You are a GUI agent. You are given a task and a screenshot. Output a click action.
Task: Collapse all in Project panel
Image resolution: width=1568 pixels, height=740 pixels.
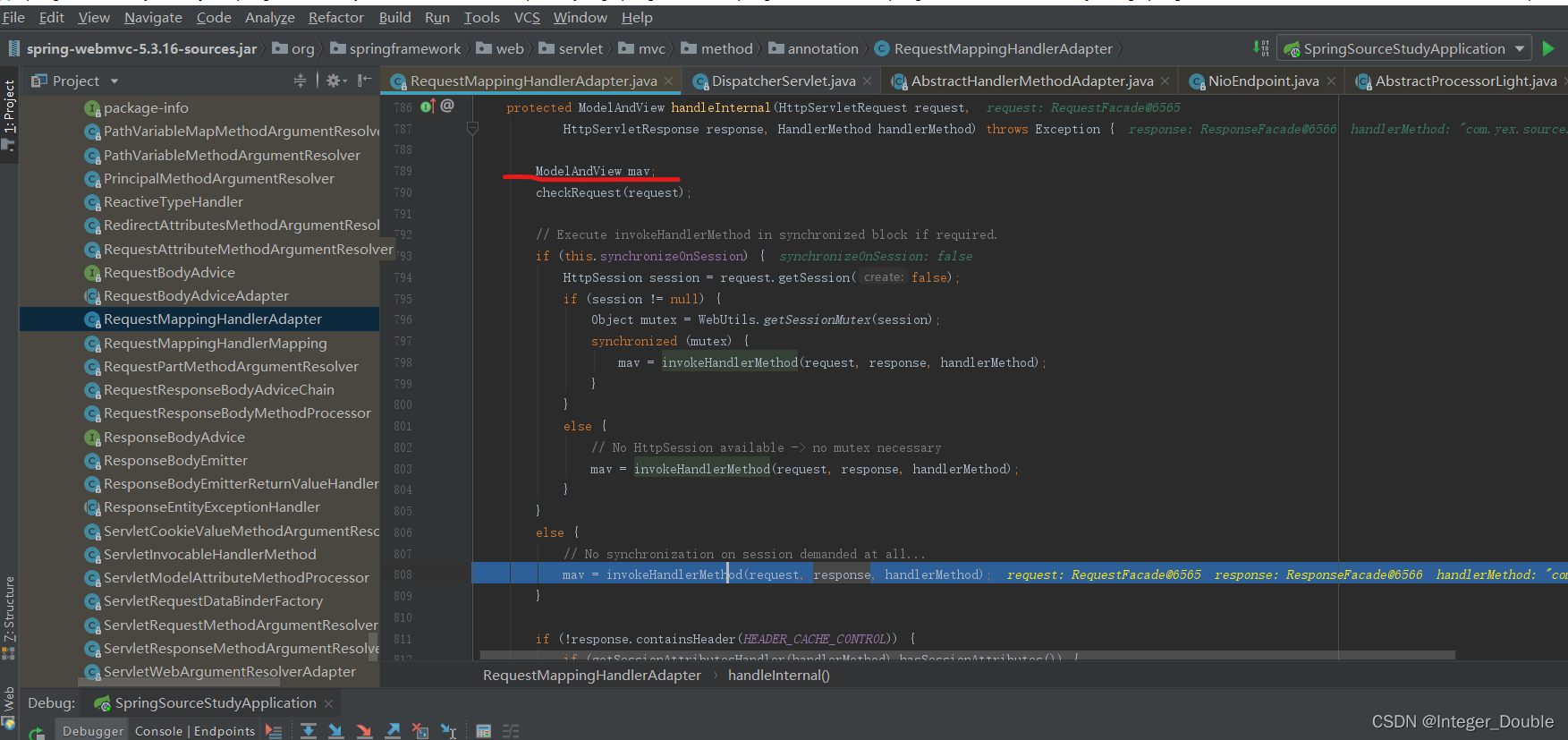coord(300,81)
